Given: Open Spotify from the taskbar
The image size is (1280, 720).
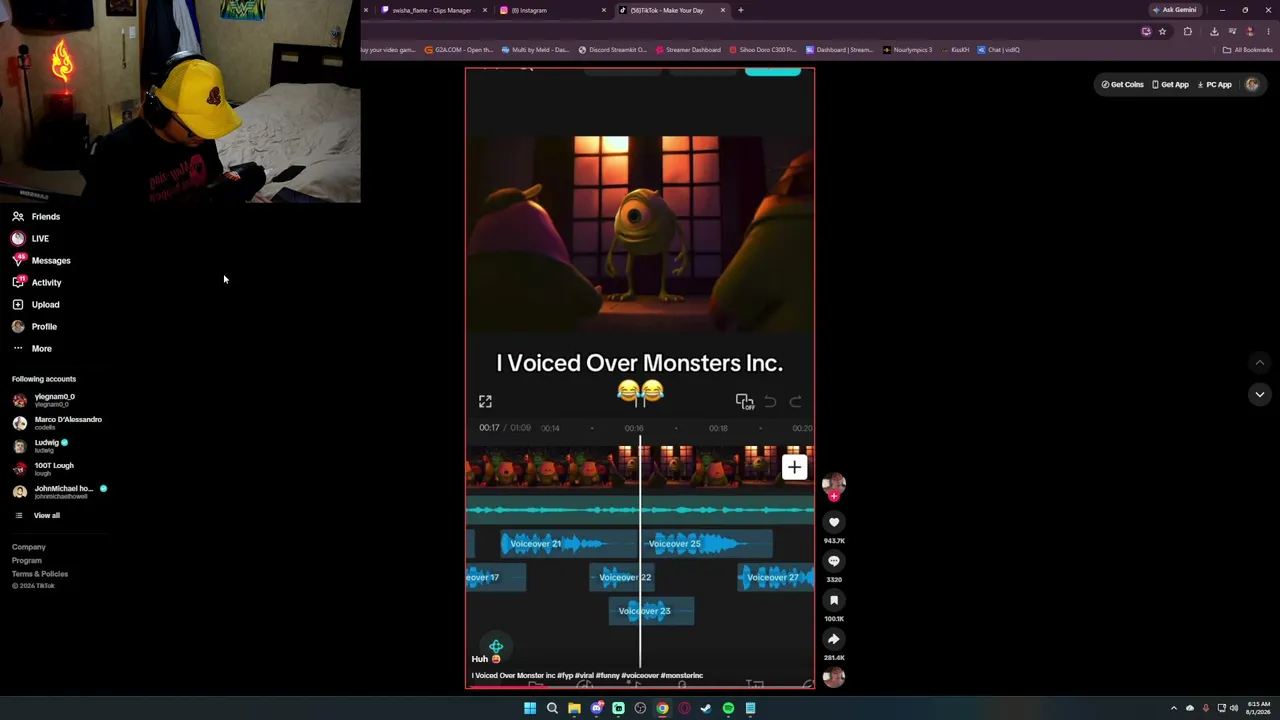Looking at the screenshot, I should click(728, 708).
